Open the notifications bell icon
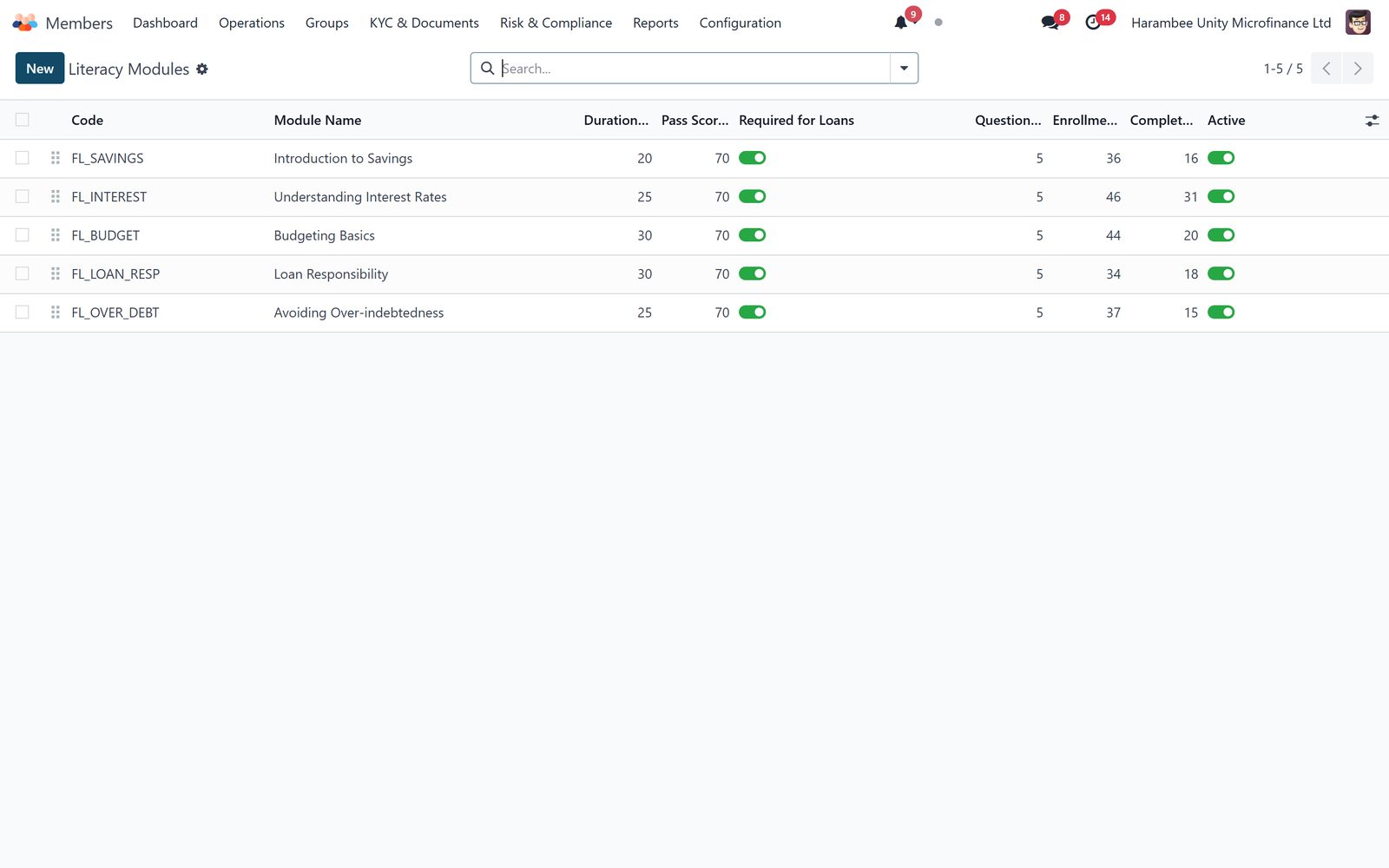 (x=901, y=23)
